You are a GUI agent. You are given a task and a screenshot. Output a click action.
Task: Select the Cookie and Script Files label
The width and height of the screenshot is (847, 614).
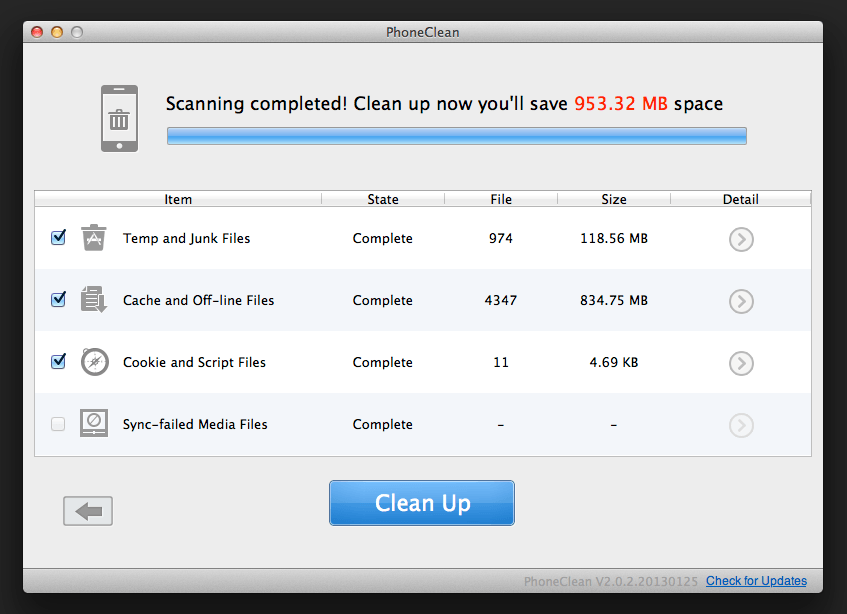click(x=194, y=362)
